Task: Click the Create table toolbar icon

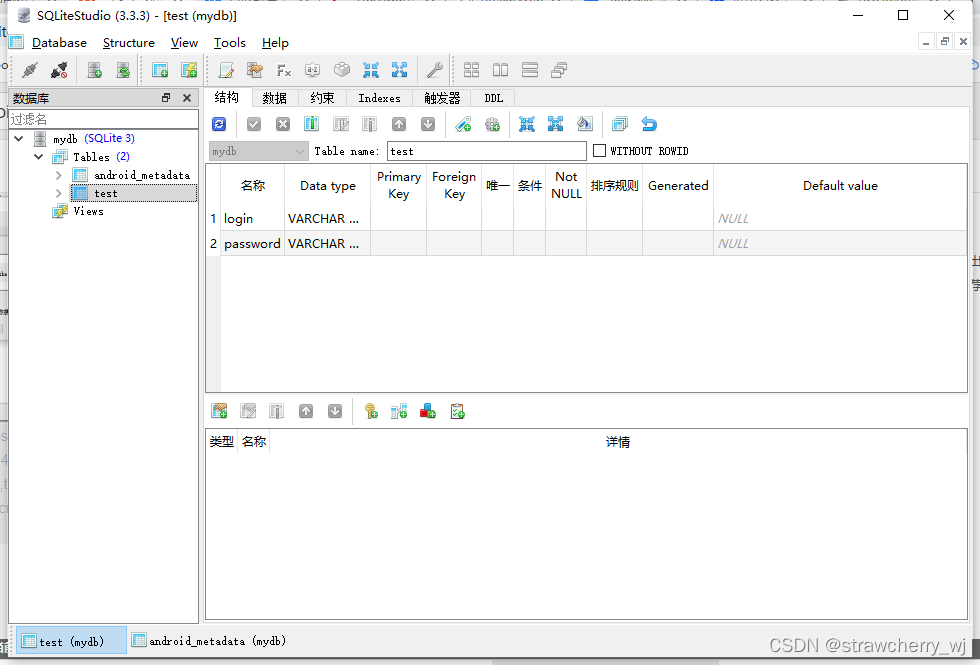Action: [160, 70]
